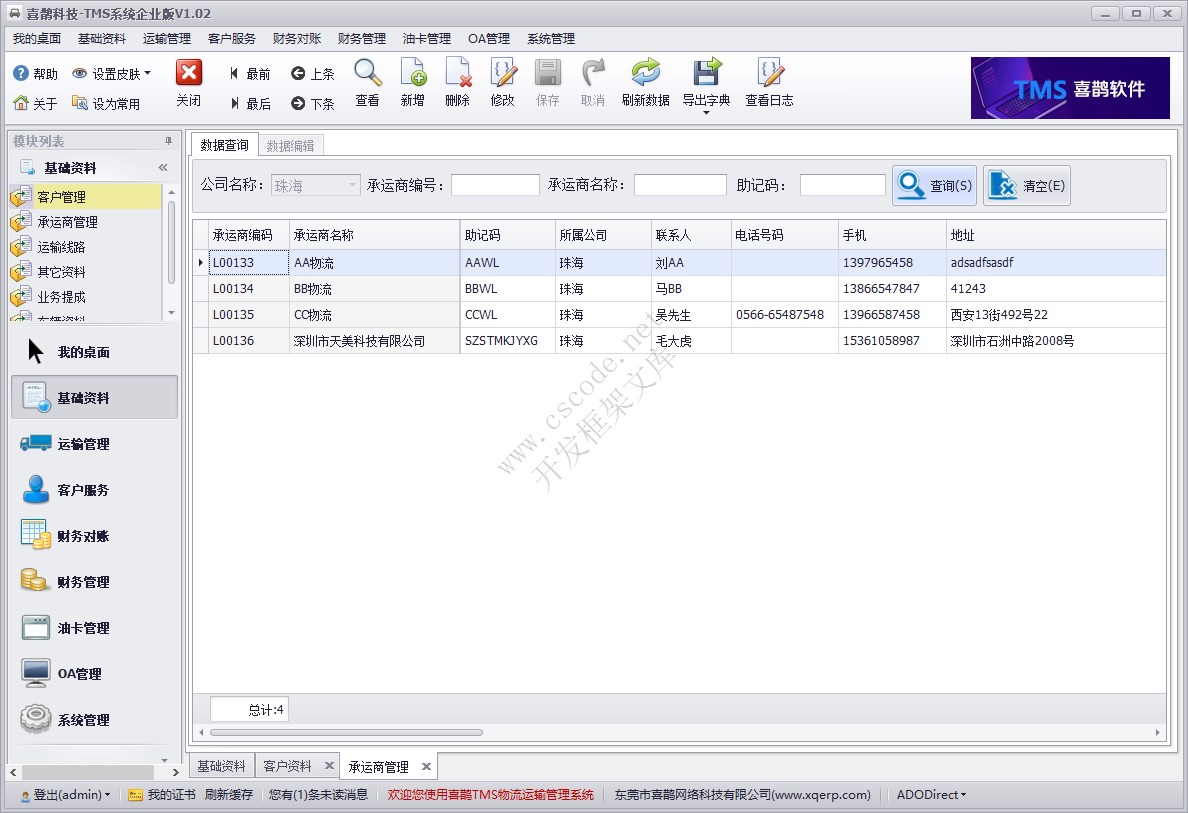Pin the 模块列表 panel

tap(168, 141)
